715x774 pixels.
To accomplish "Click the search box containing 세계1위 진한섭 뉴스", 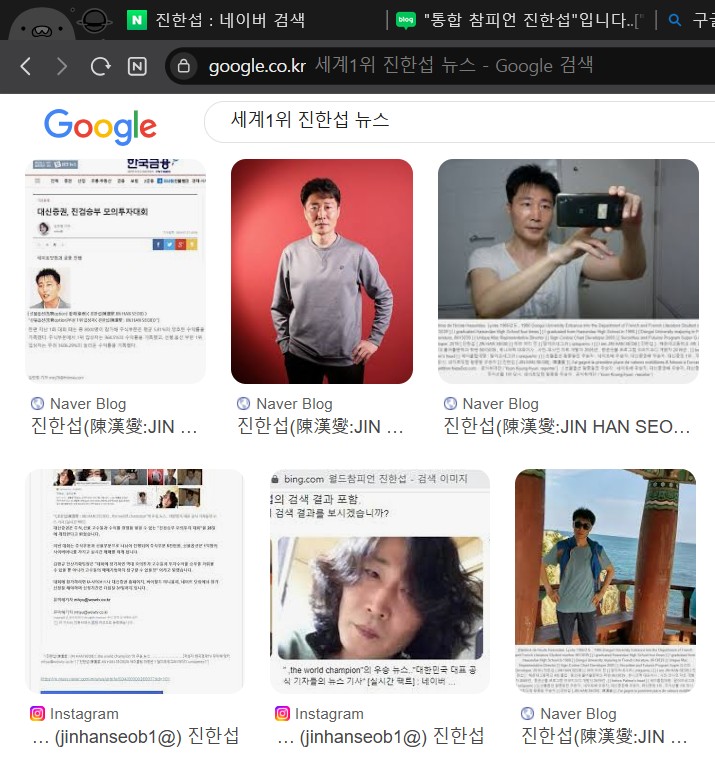I will click(x=459, y=121).
